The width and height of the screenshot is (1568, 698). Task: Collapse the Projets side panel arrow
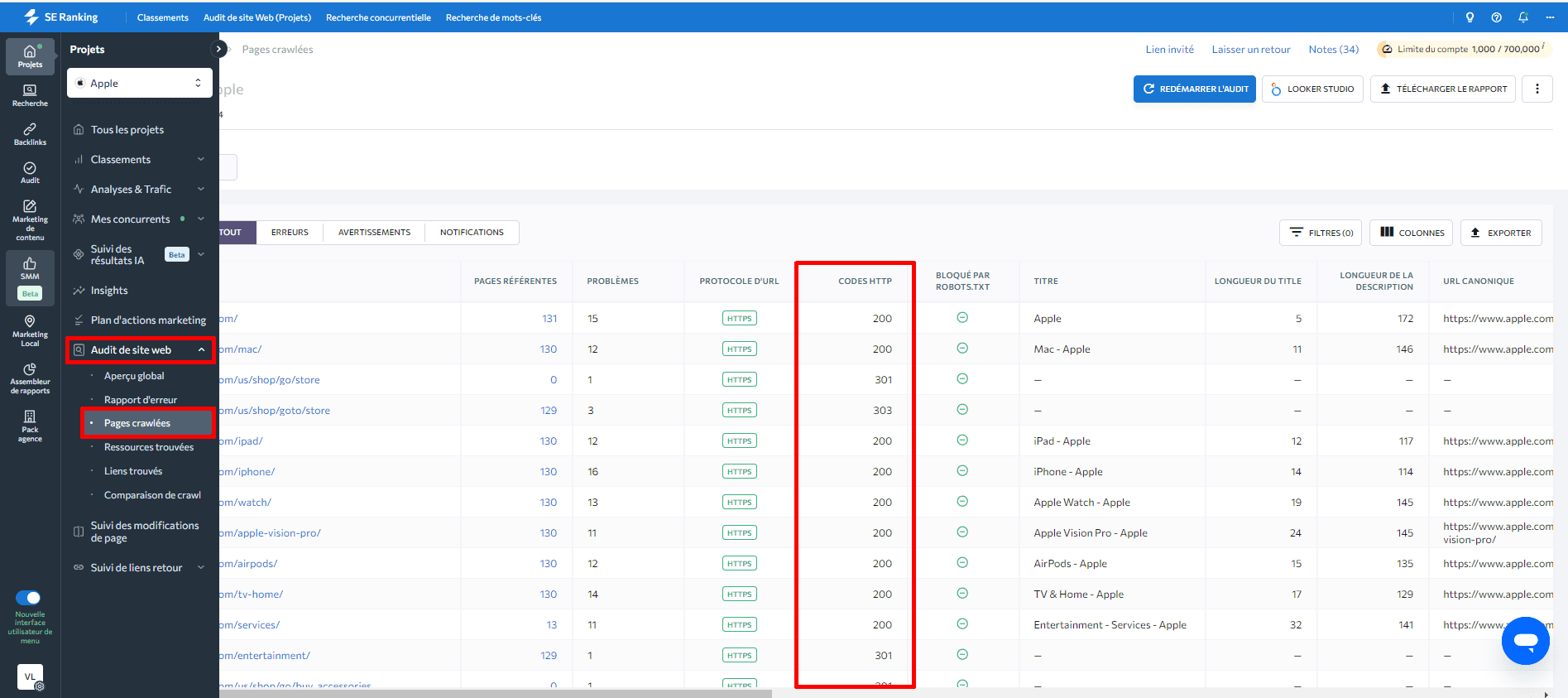(x=218, y=49)
